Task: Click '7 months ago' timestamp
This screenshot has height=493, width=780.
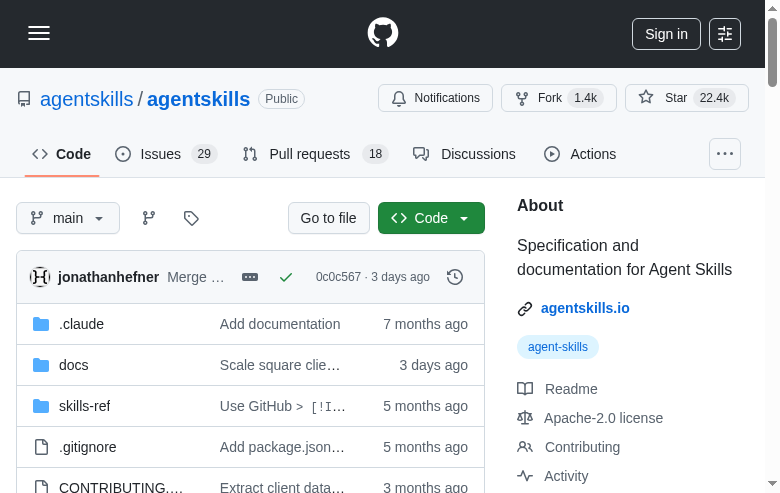Action: 425,324
